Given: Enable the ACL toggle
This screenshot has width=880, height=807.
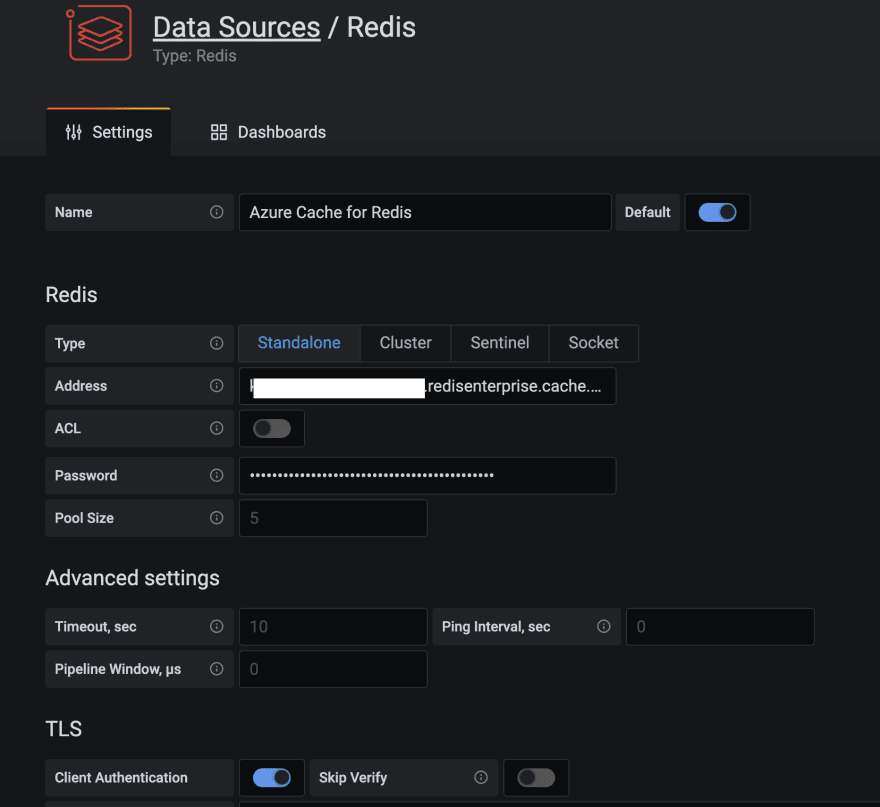Looking at the screenshot, I should [272, 429].
